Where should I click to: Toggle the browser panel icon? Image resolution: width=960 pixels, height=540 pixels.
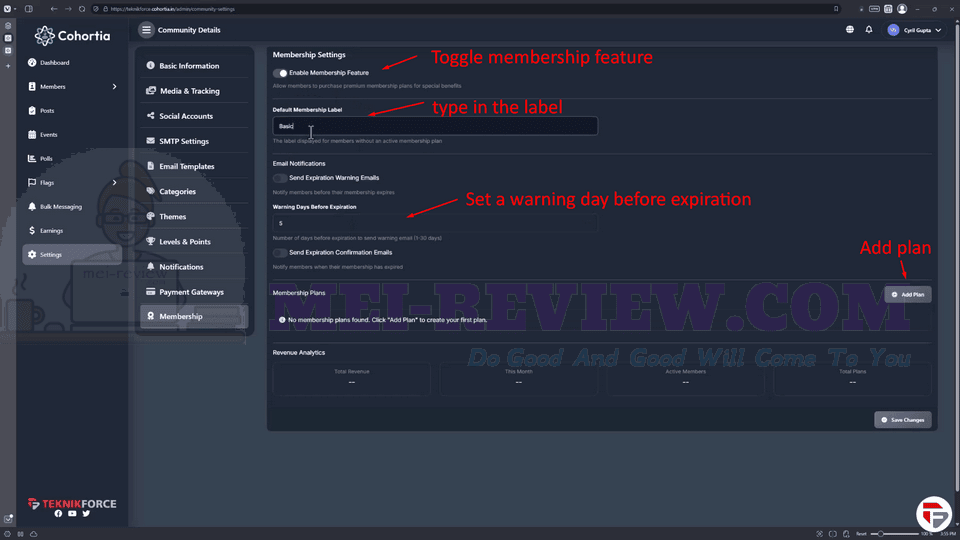click(29, 9)
